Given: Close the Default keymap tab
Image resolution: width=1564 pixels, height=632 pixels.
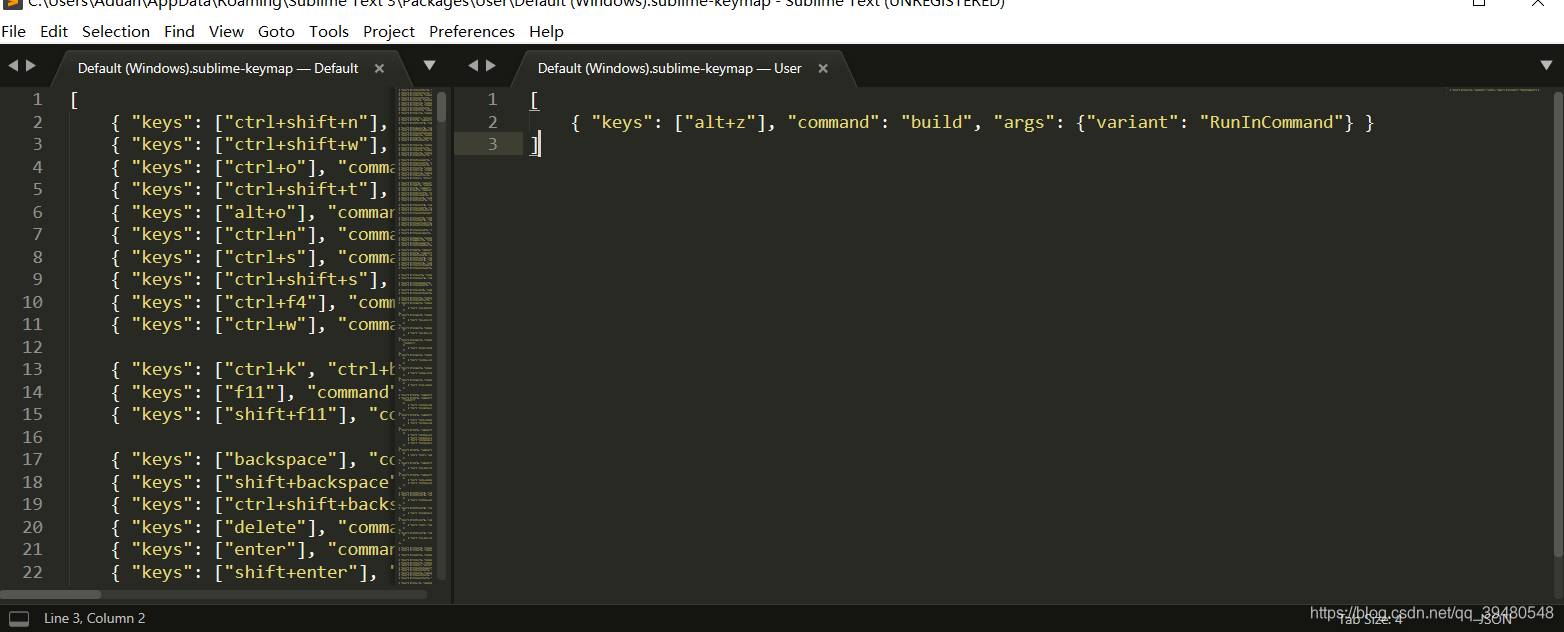Looking at the screenshot, I should point(379,69).
